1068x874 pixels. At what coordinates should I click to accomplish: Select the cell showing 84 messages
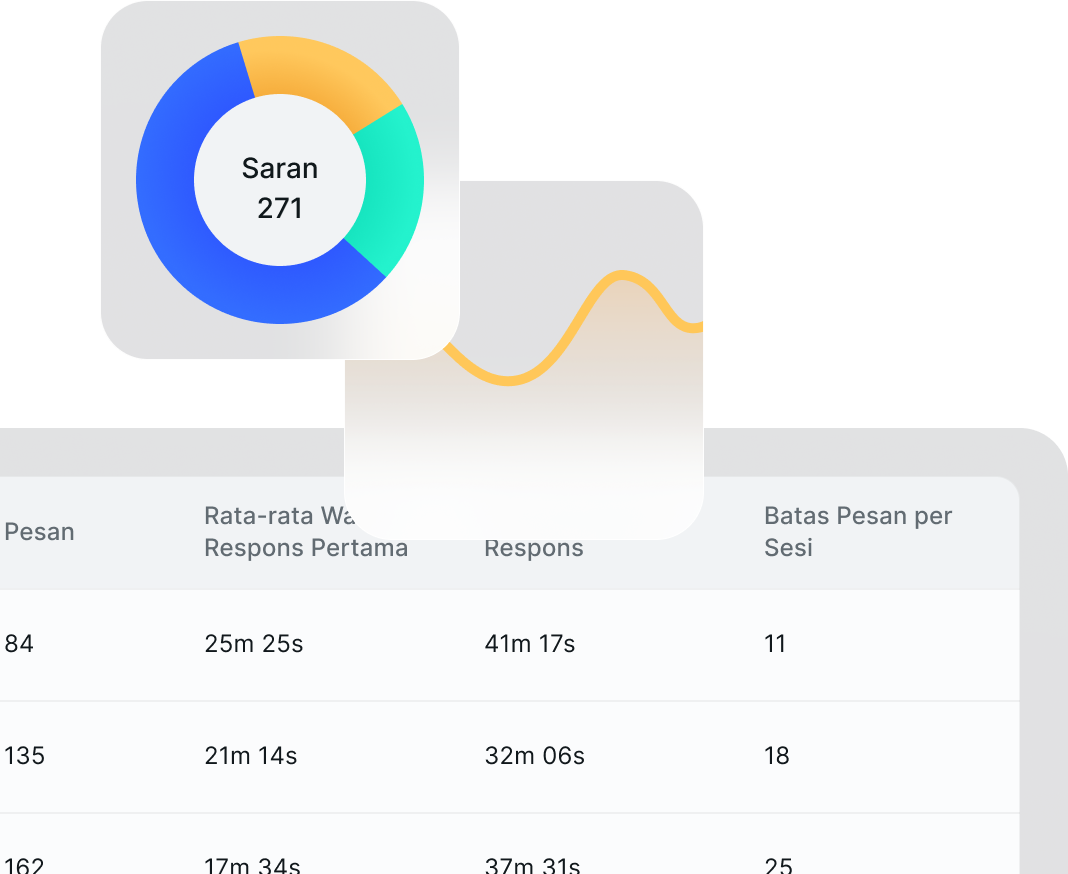[19, 644]
